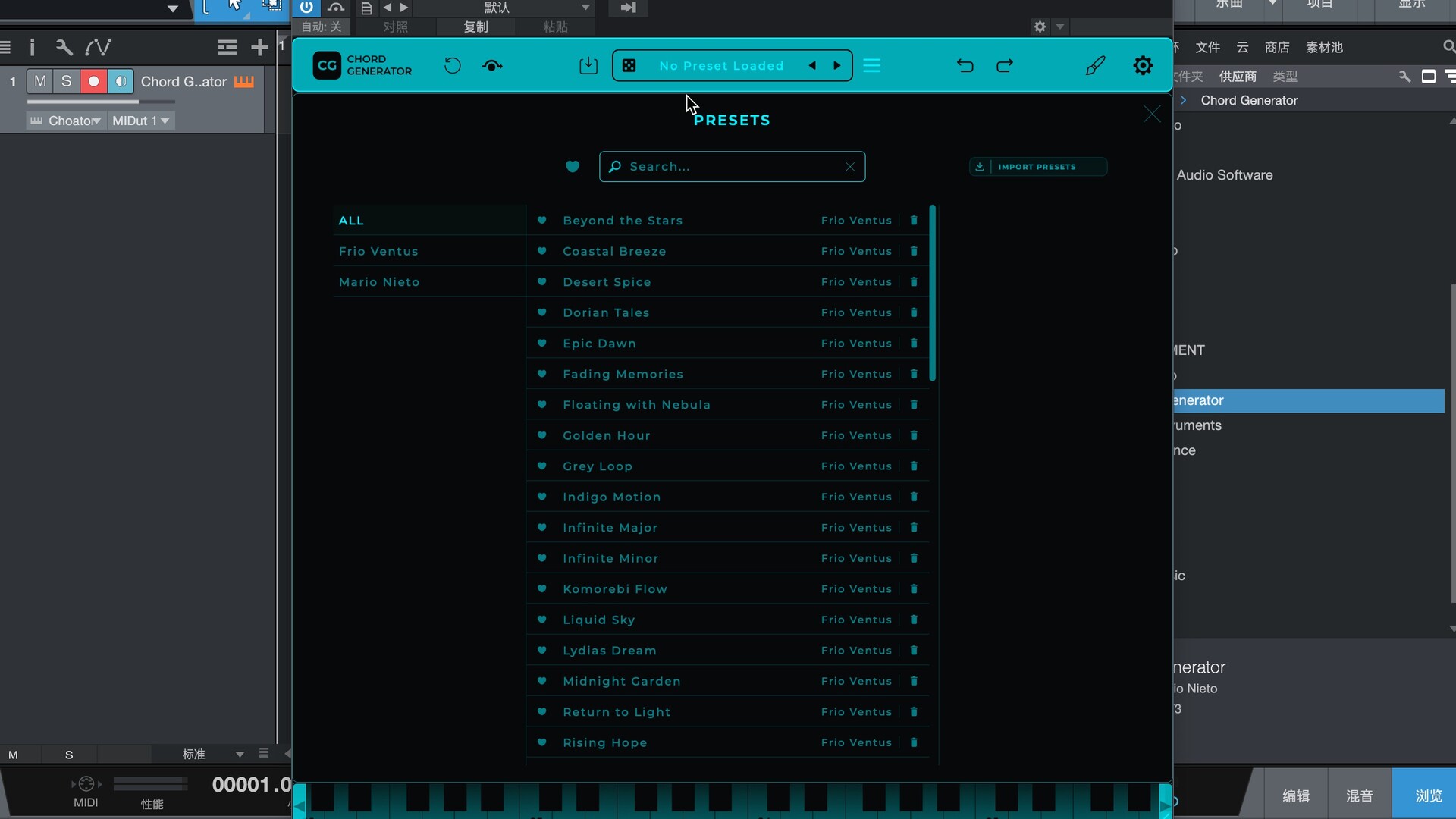Open plugin window gear options

pyautogui.click(x=1040, y=27)
